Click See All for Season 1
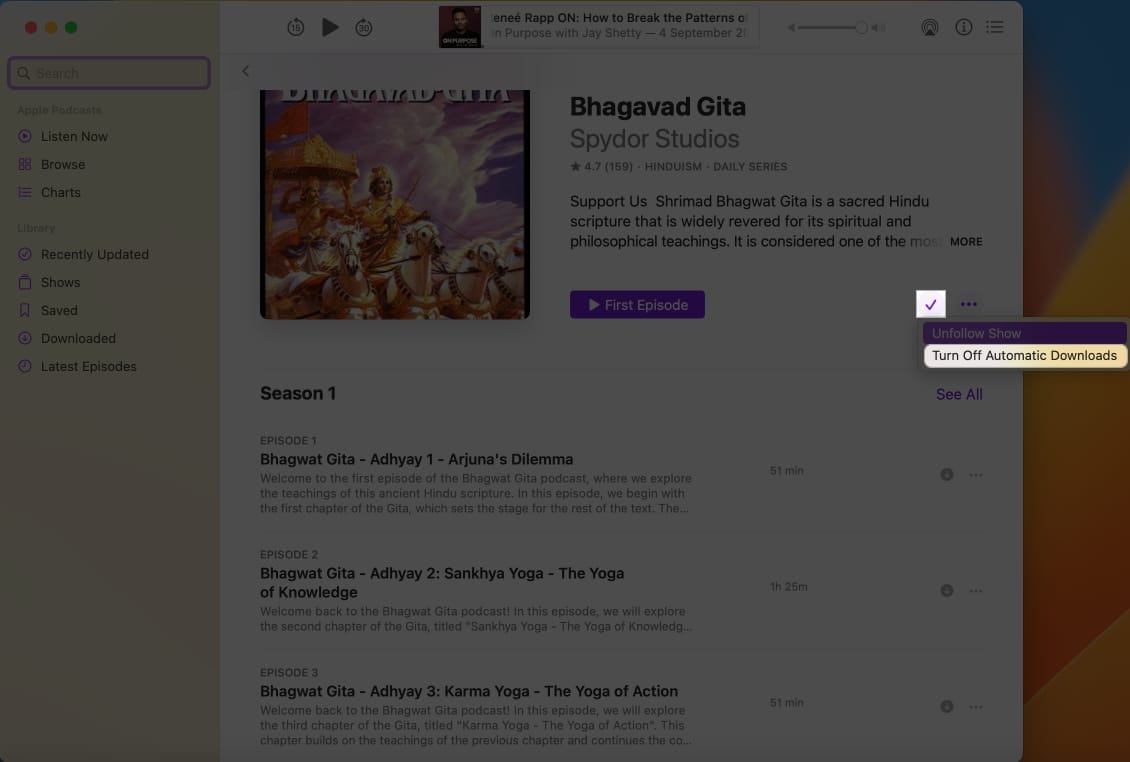Screen dimensions: 1130x762 (959, 394)
